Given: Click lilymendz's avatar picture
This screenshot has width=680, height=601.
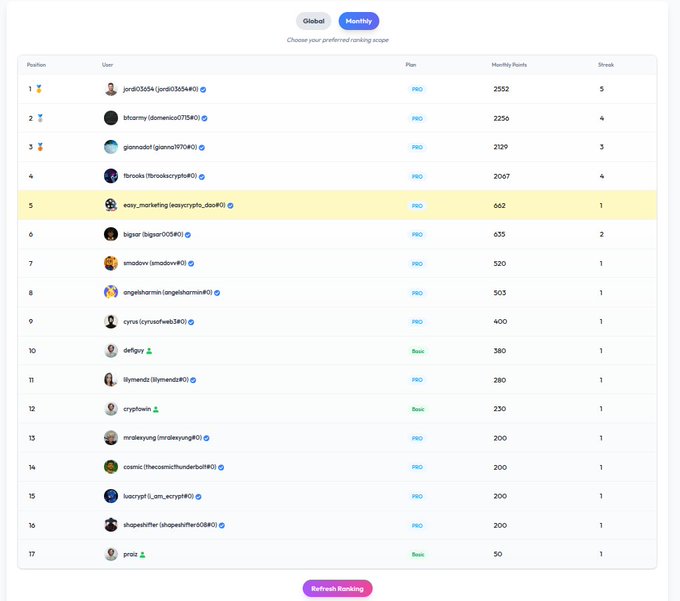Looking at the screenshot, I should point(111,380).
